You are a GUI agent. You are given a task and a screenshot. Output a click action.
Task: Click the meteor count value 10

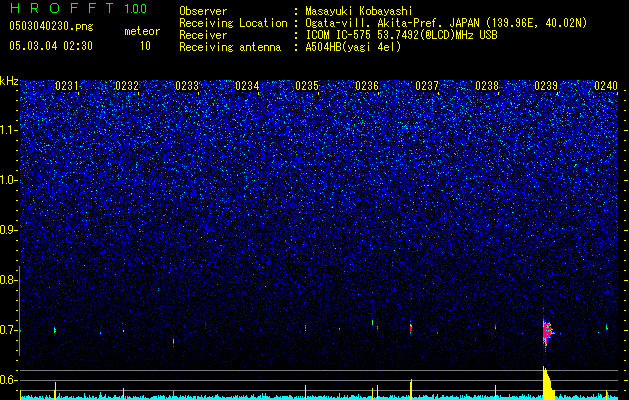[x=145, y=46]
